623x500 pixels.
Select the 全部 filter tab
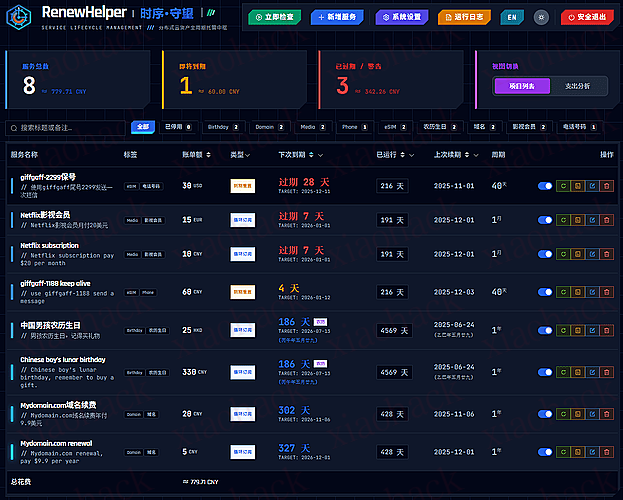click(143, 127)
